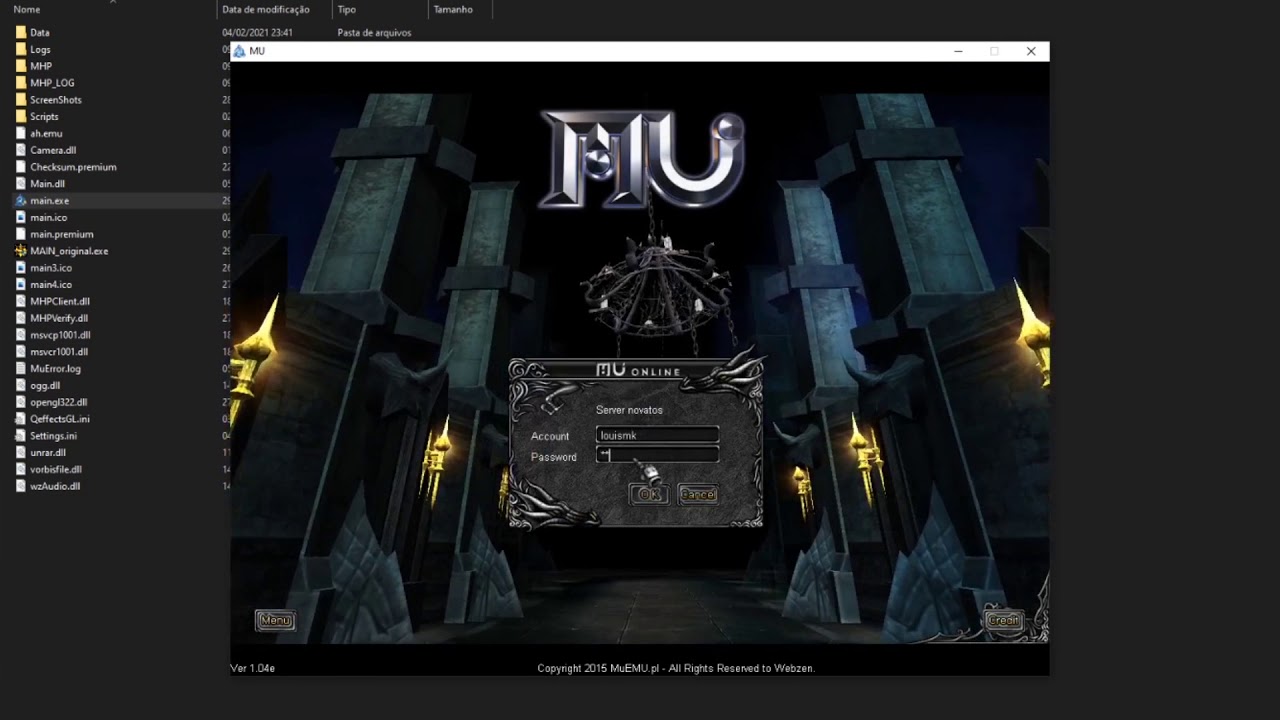Click the wzAudio.dll file icon
Viewport: 1280px width, 720px height.
21,486
